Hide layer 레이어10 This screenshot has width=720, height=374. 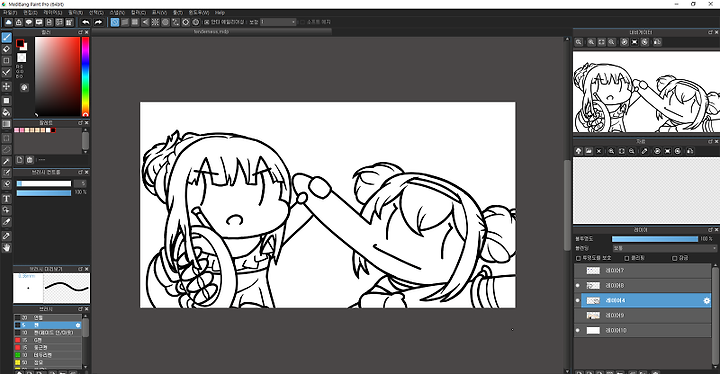click(x=578, y=330)
